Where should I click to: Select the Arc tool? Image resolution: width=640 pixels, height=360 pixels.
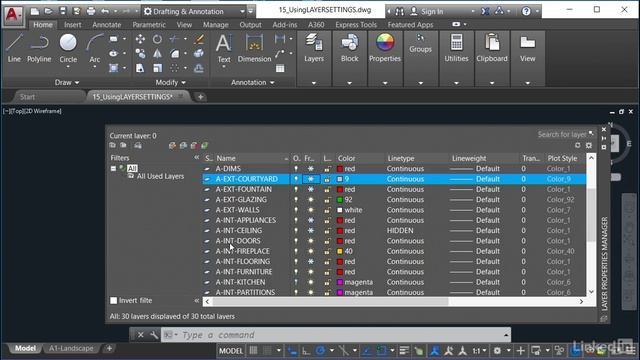coord(95,48)
